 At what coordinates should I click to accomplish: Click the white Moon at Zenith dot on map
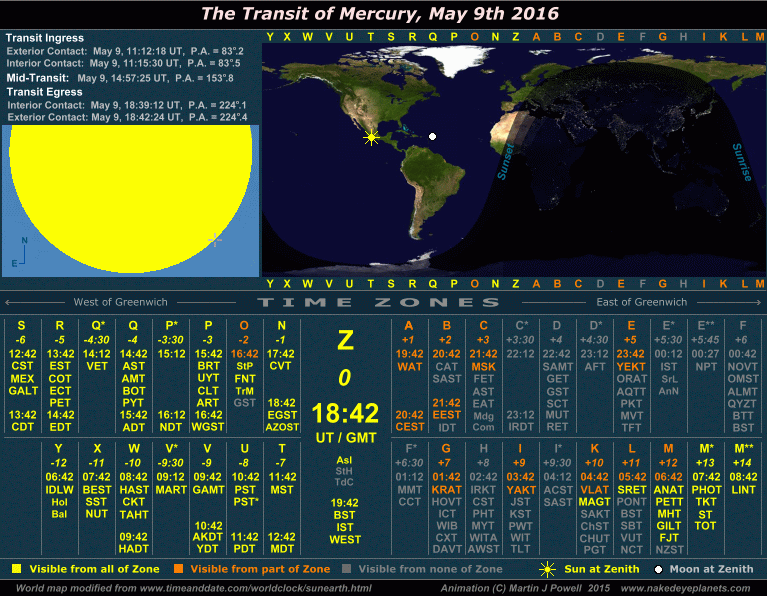click(x=432, y=136)
